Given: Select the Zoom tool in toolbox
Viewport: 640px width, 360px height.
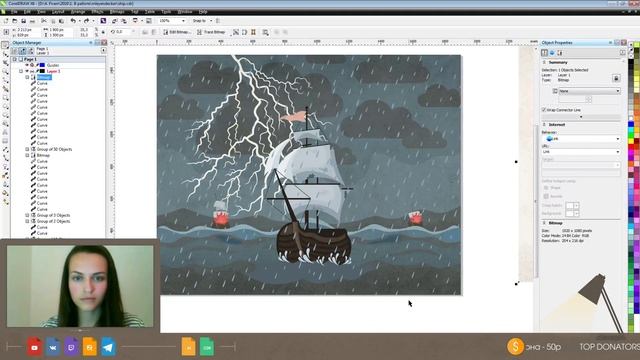Looking at the screenshot, I should [x=5, y=71].
